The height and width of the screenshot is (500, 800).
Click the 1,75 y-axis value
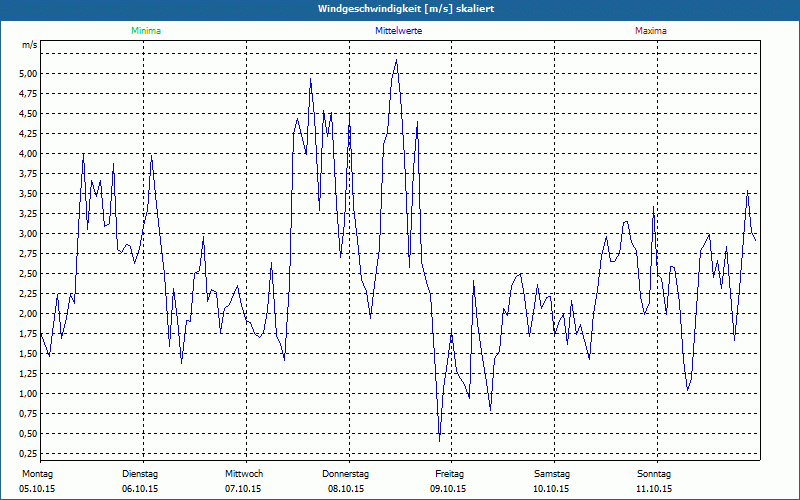click(30, 334)
